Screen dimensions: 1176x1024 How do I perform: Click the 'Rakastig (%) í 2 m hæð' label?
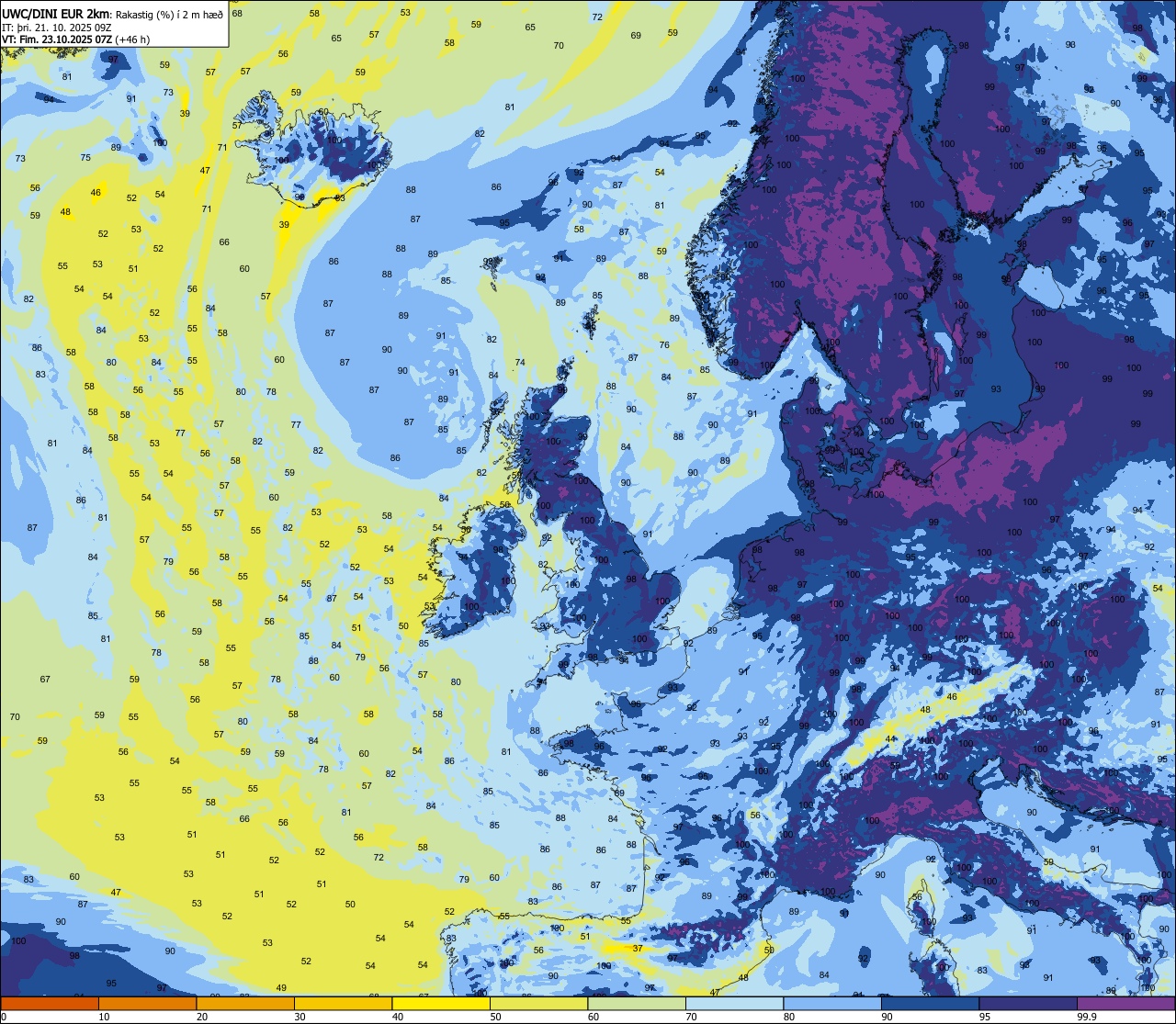click(170, 14)
